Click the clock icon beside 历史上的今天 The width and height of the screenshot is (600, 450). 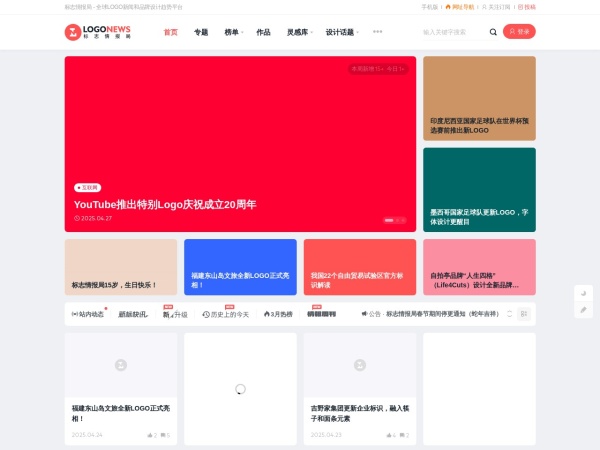click(206, 315)
